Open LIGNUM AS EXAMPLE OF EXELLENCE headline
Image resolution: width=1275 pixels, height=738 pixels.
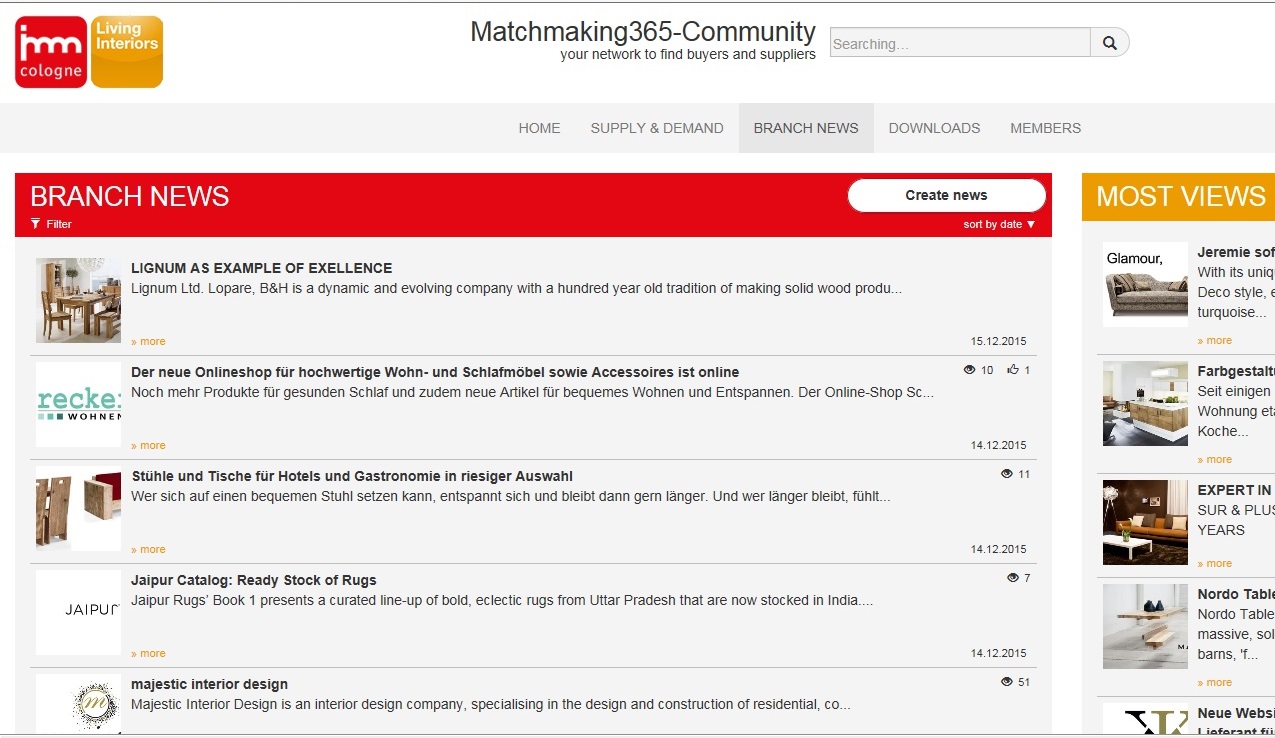click(262, 268)
